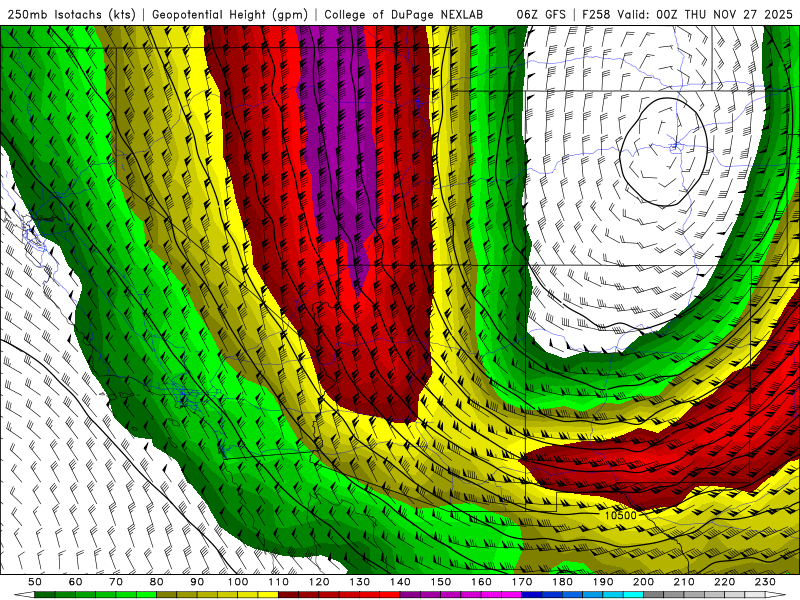Click the legend value "170"
This screenshot has height=600, width=800.
[x=522, y=582]
